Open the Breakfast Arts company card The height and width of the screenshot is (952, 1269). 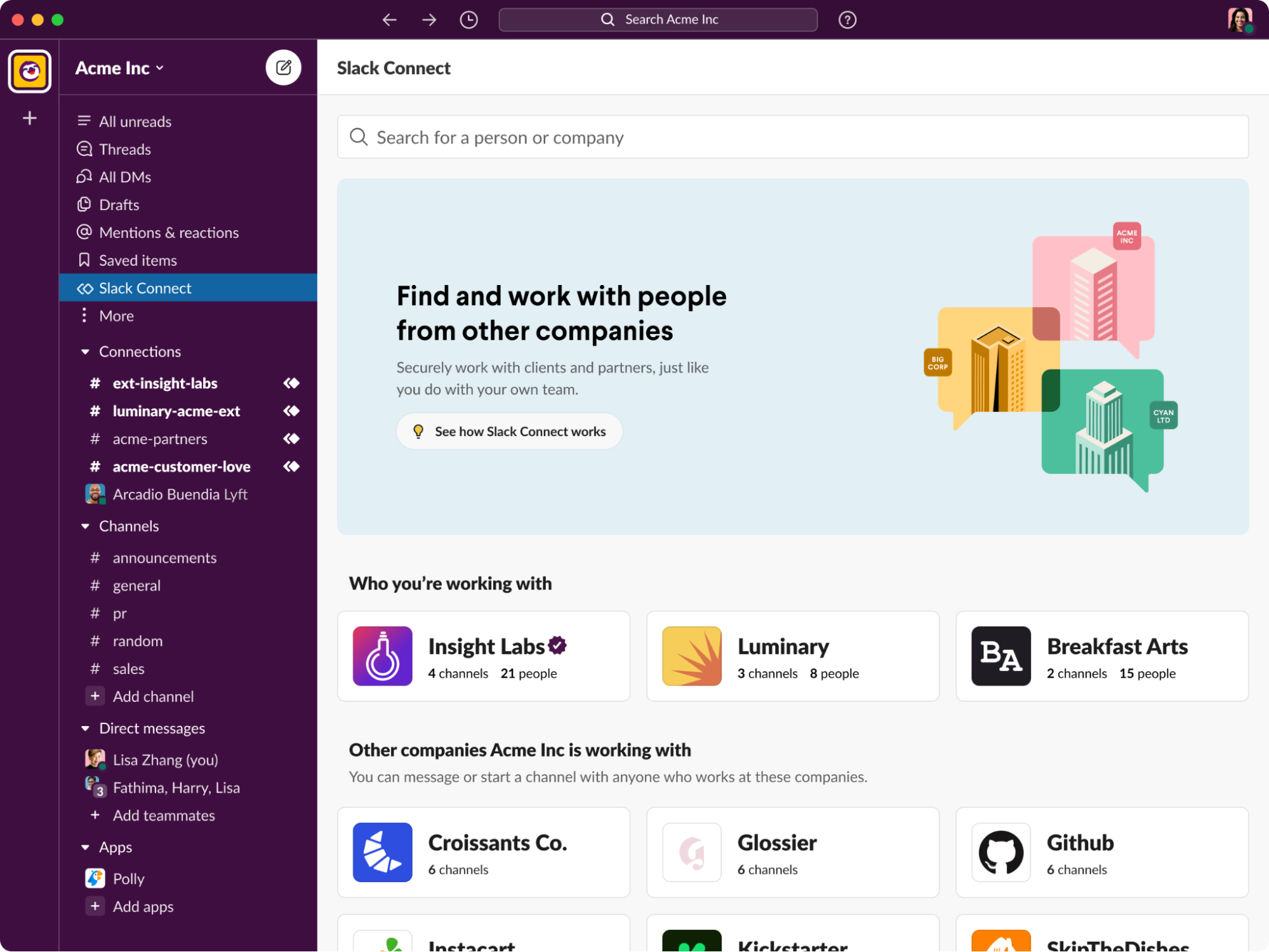[x=1102, y=656]
